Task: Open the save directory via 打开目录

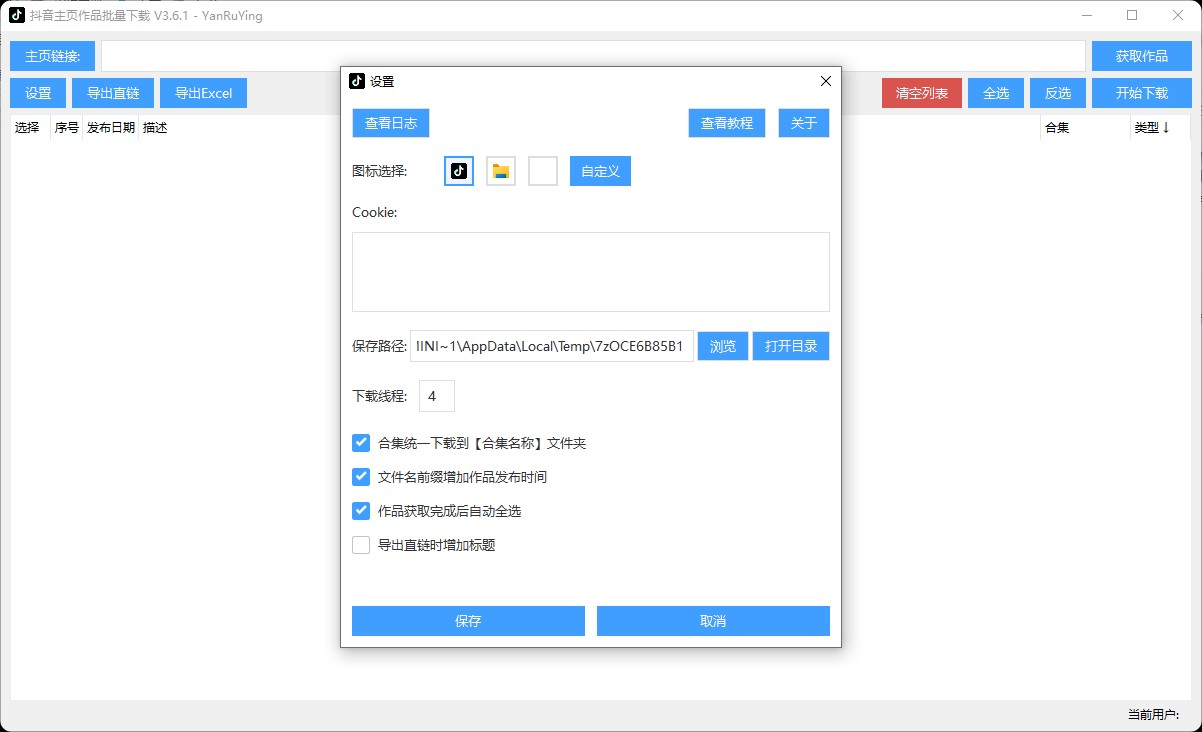Action: pyautogui.click(x=791, y=346)
